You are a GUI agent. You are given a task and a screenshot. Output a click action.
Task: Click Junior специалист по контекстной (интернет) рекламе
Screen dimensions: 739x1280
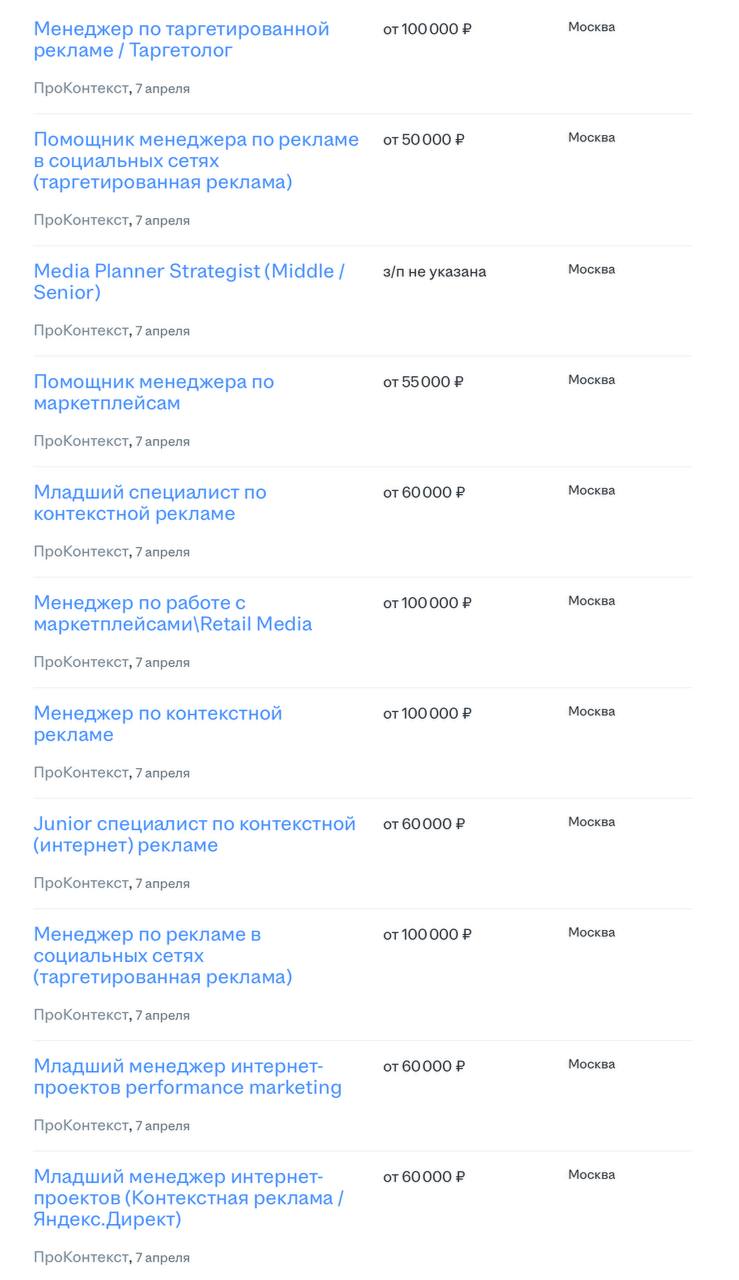194,834
